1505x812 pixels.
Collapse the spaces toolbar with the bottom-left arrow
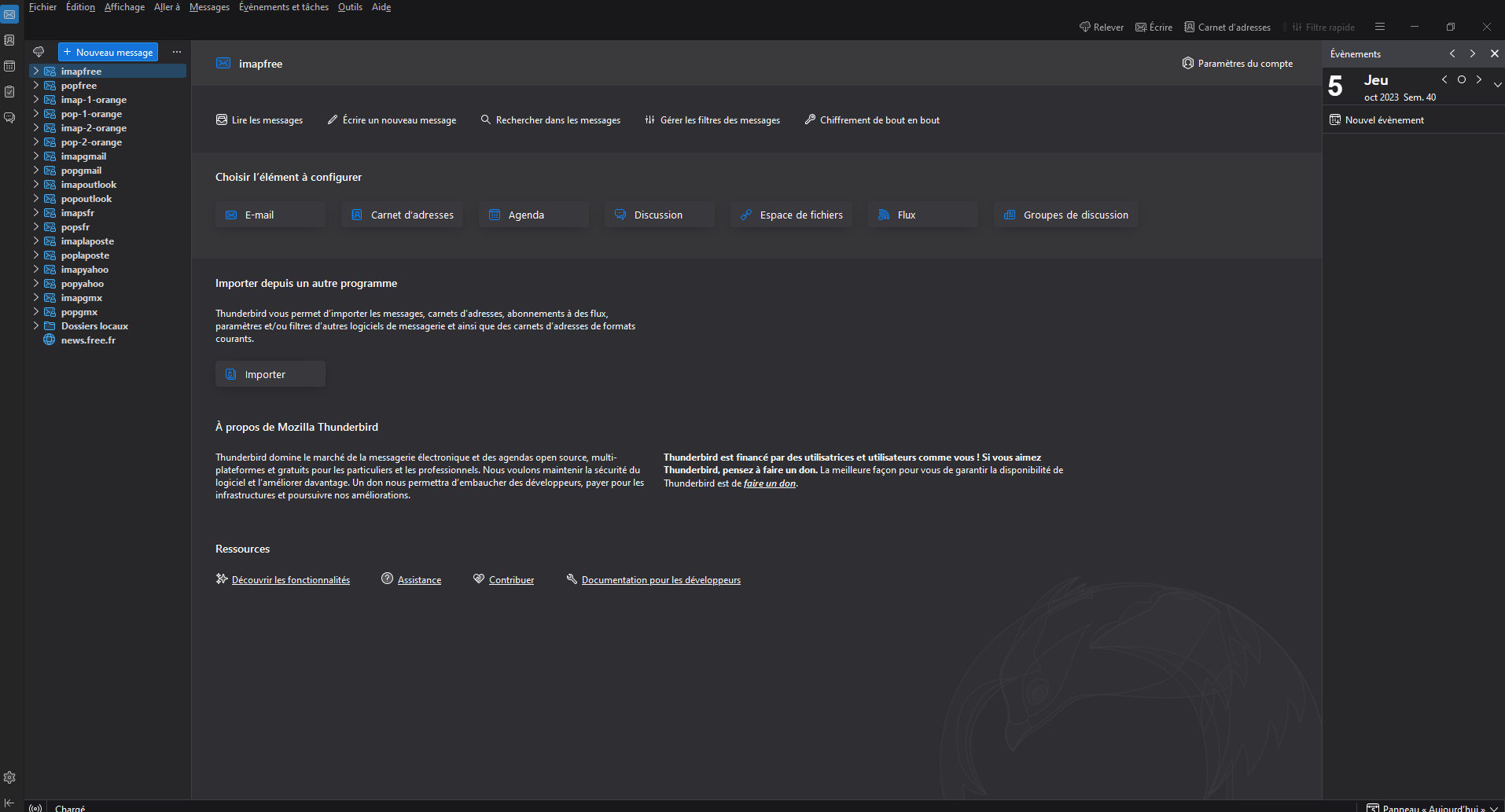click(9, 803)
